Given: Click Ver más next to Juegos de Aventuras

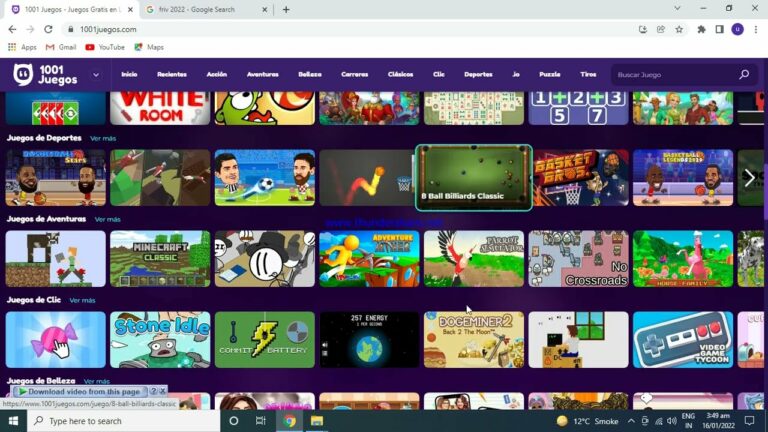Looking at the screenshot, I should [108, 219].
